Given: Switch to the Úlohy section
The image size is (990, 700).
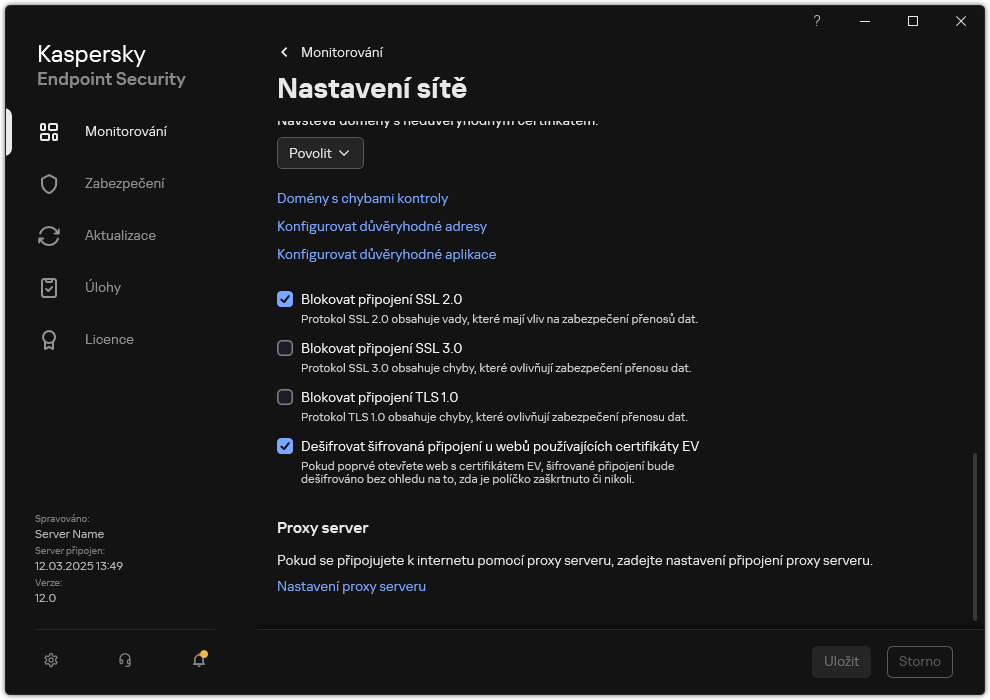Looking at the screenshot, I should tap(103, 287).
